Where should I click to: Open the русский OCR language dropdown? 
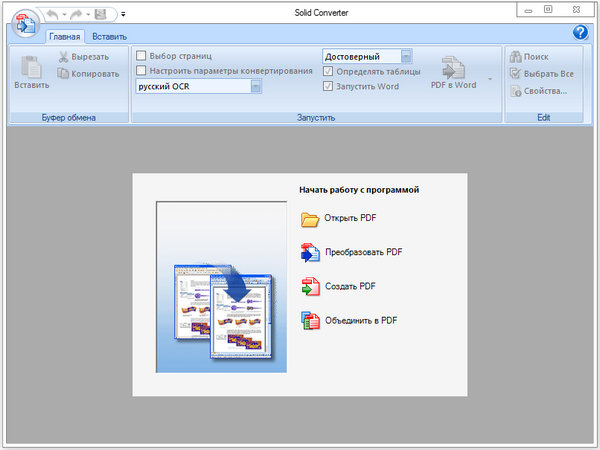pyautogui.click(x=256, y=86)
